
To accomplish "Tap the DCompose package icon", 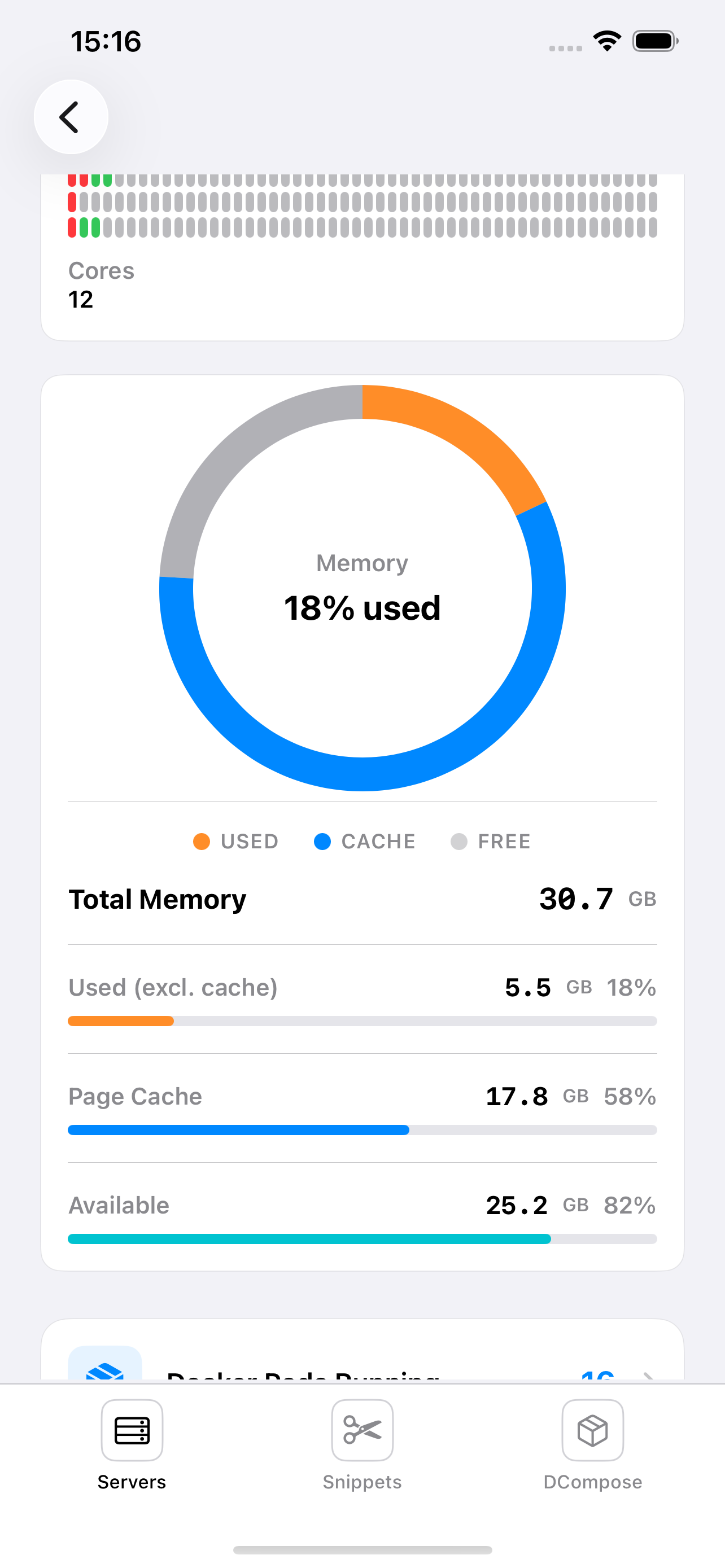I will (593, 1430).
